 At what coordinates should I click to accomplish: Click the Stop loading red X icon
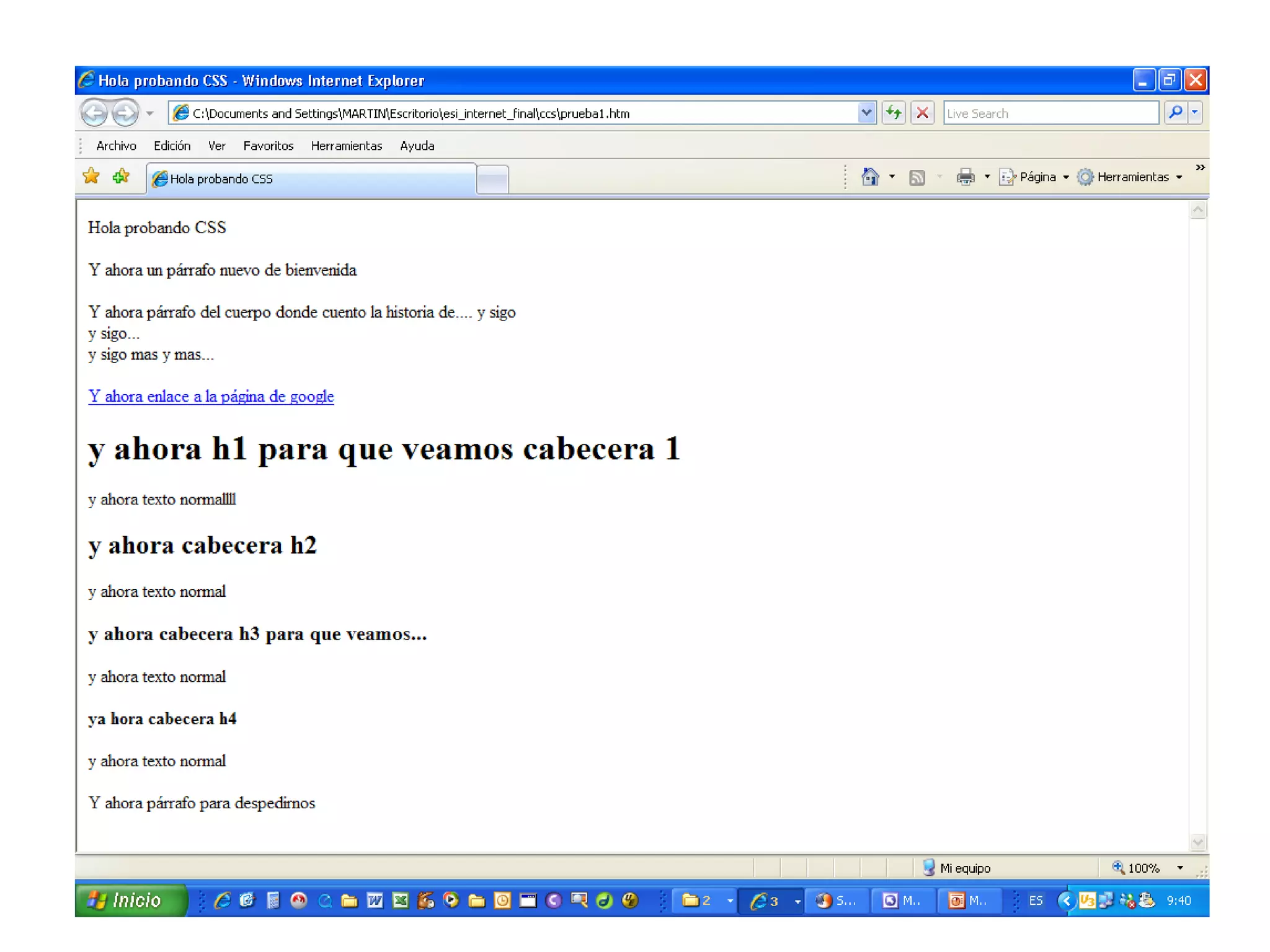(x=922, y=113)
